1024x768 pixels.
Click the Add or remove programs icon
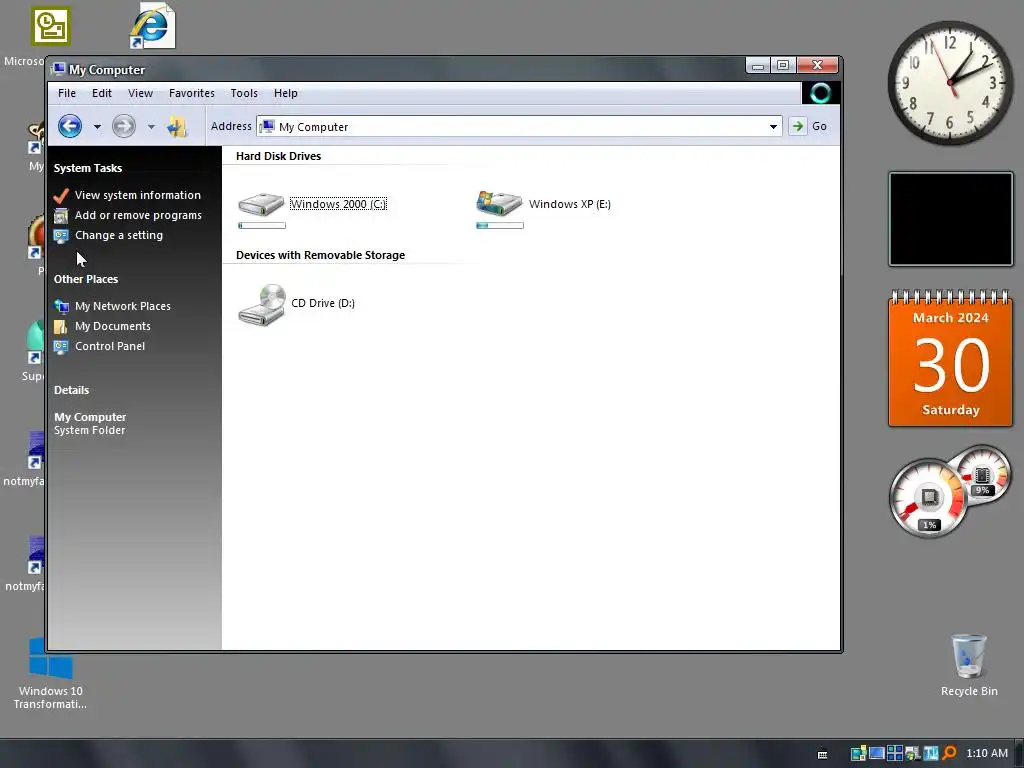[61, 216]
